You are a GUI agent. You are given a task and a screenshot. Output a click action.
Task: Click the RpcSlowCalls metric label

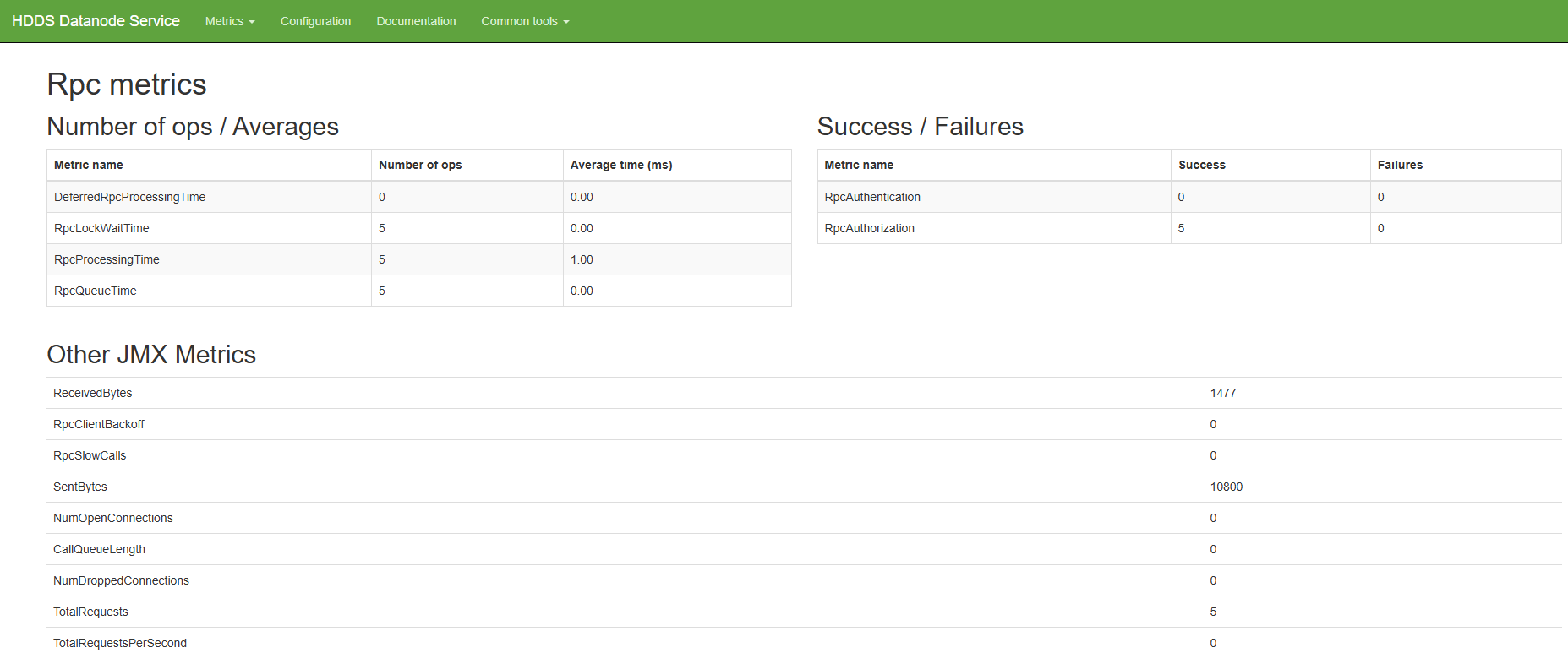(x=90, y=455)
